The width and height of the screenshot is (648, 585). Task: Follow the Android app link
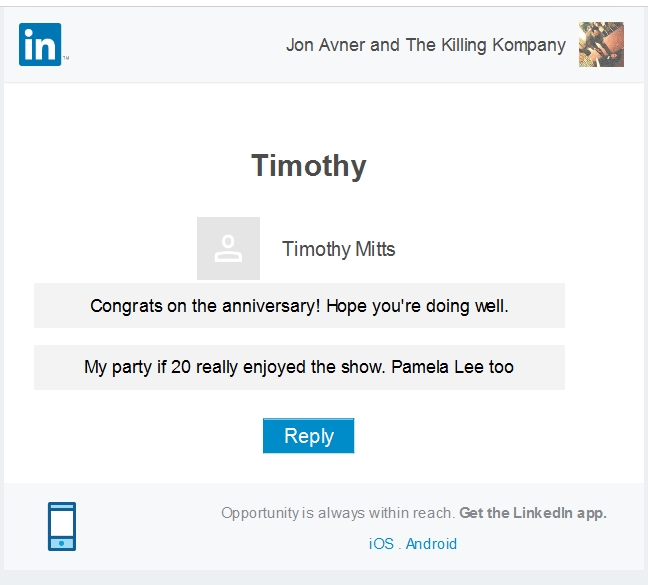tap(431, 544)
